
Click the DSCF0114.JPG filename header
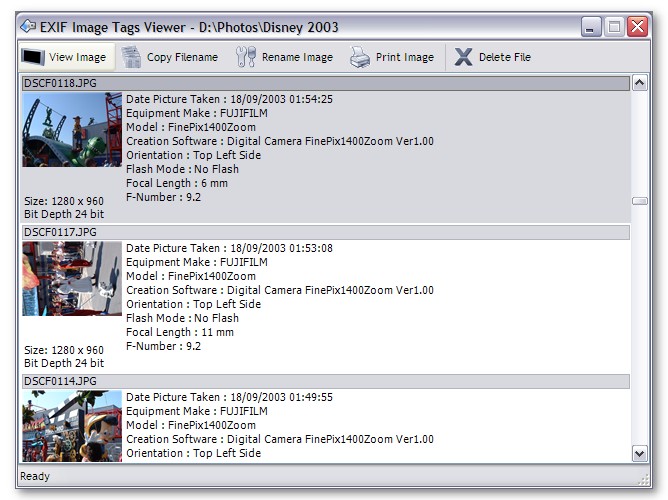click(x=60, y=381)
